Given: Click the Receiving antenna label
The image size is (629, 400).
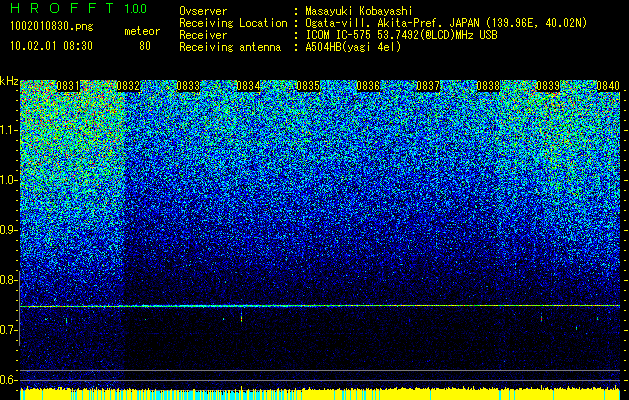Looking at the screenshot, I should click(230, 47).
